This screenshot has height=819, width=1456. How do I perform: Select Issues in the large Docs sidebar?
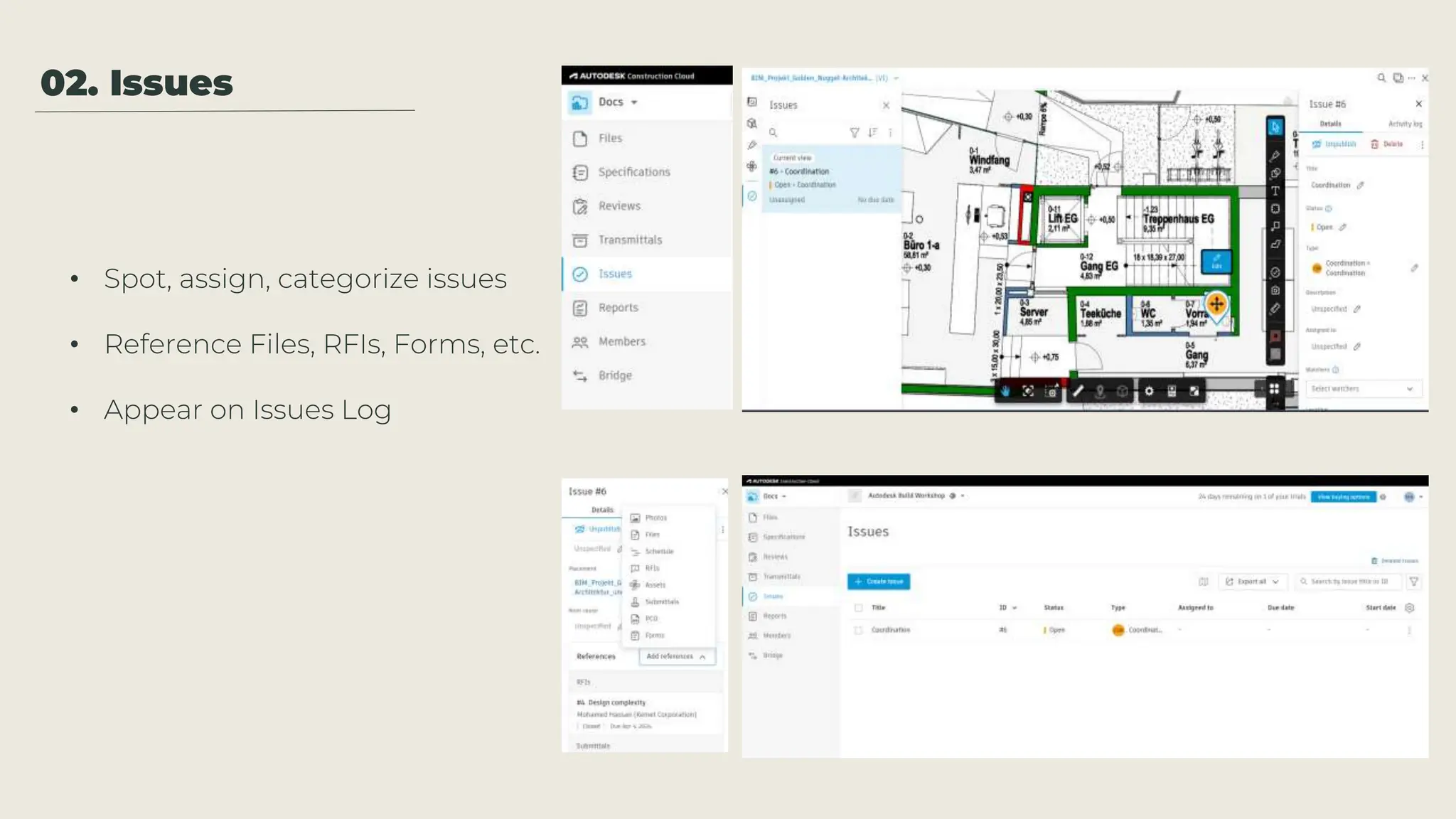click(647, 274)
